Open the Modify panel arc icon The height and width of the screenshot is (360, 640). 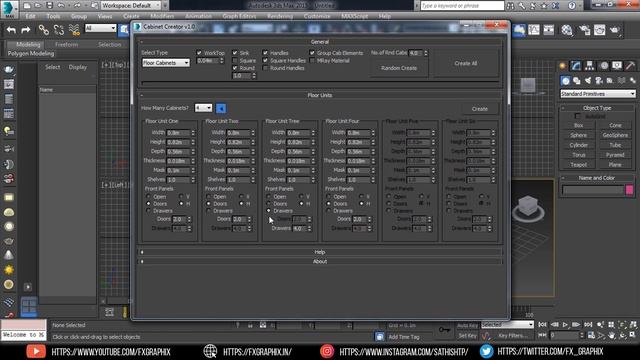coord(576,66)
